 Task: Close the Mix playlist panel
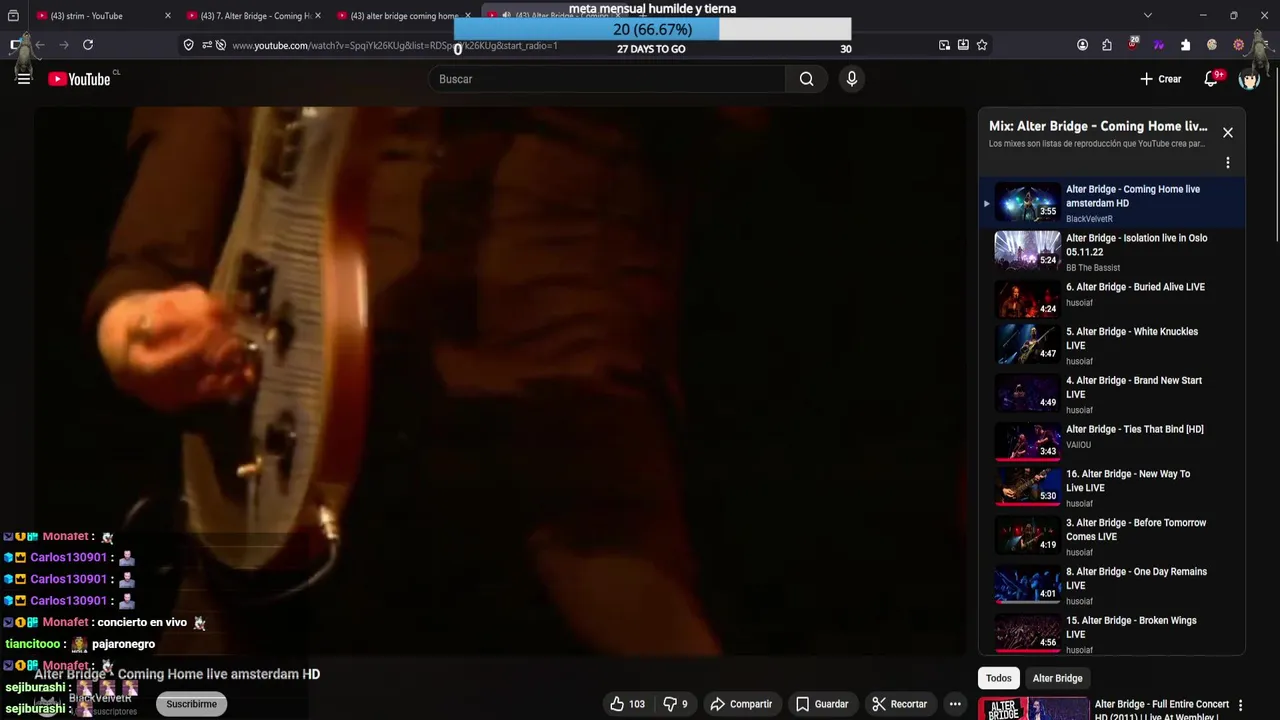point(1228,132)
